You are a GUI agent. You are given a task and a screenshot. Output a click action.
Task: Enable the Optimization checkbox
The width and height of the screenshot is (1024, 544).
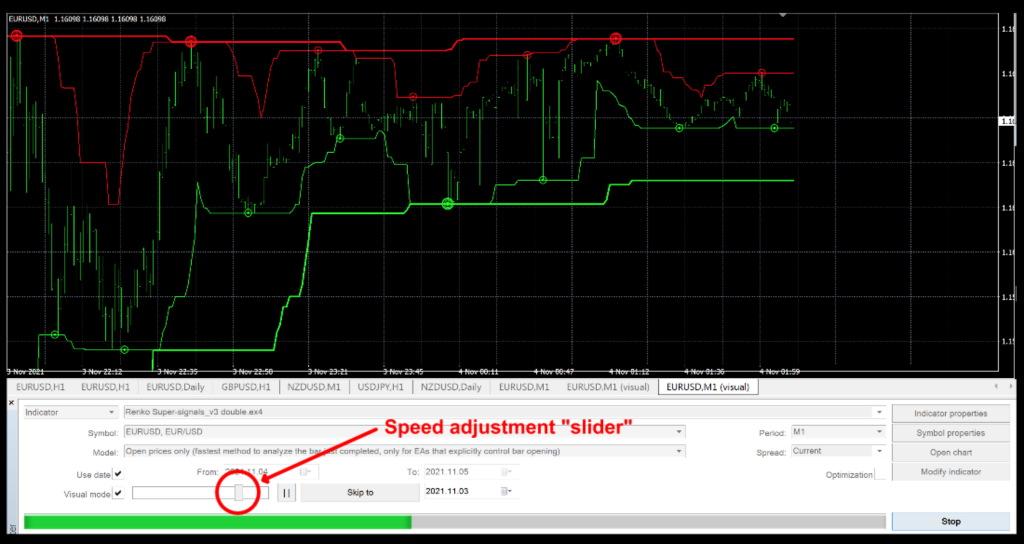tap(880, 474)
